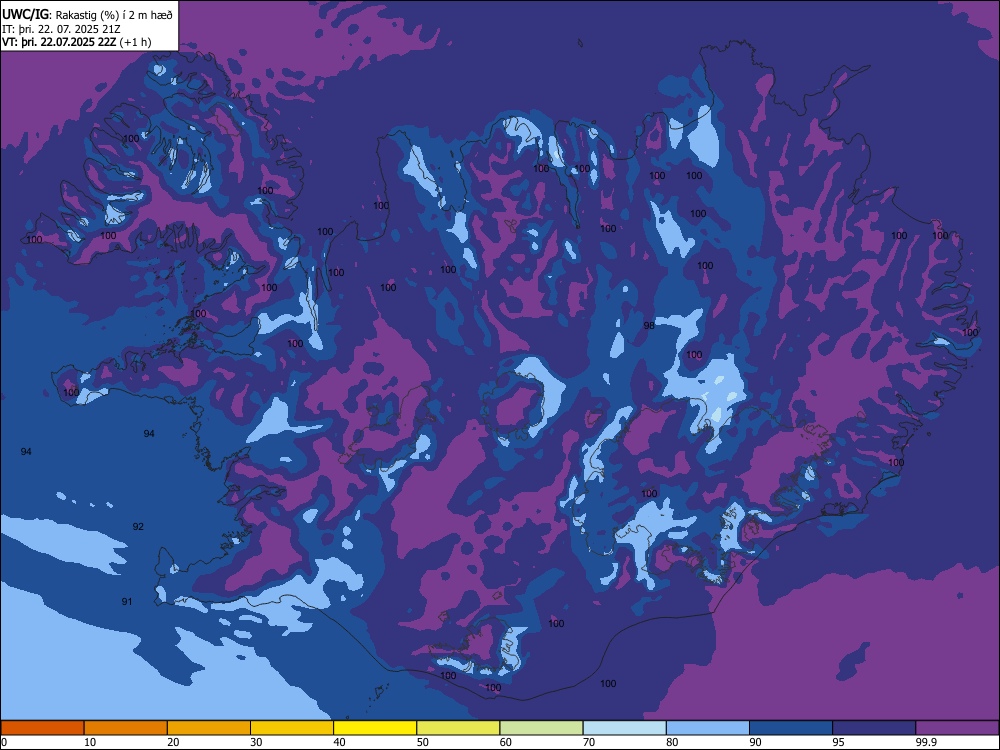Click the legend tick label '70'
Image resolution: width=1000 pixels, height=750 pixels.
pyautogui.click(x=589, y=742)
